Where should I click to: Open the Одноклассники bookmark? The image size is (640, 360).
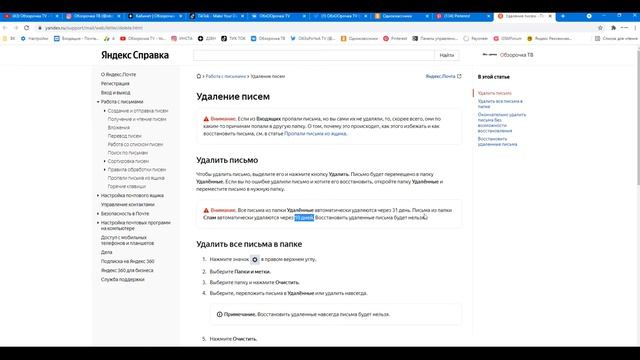coord(360,38)
